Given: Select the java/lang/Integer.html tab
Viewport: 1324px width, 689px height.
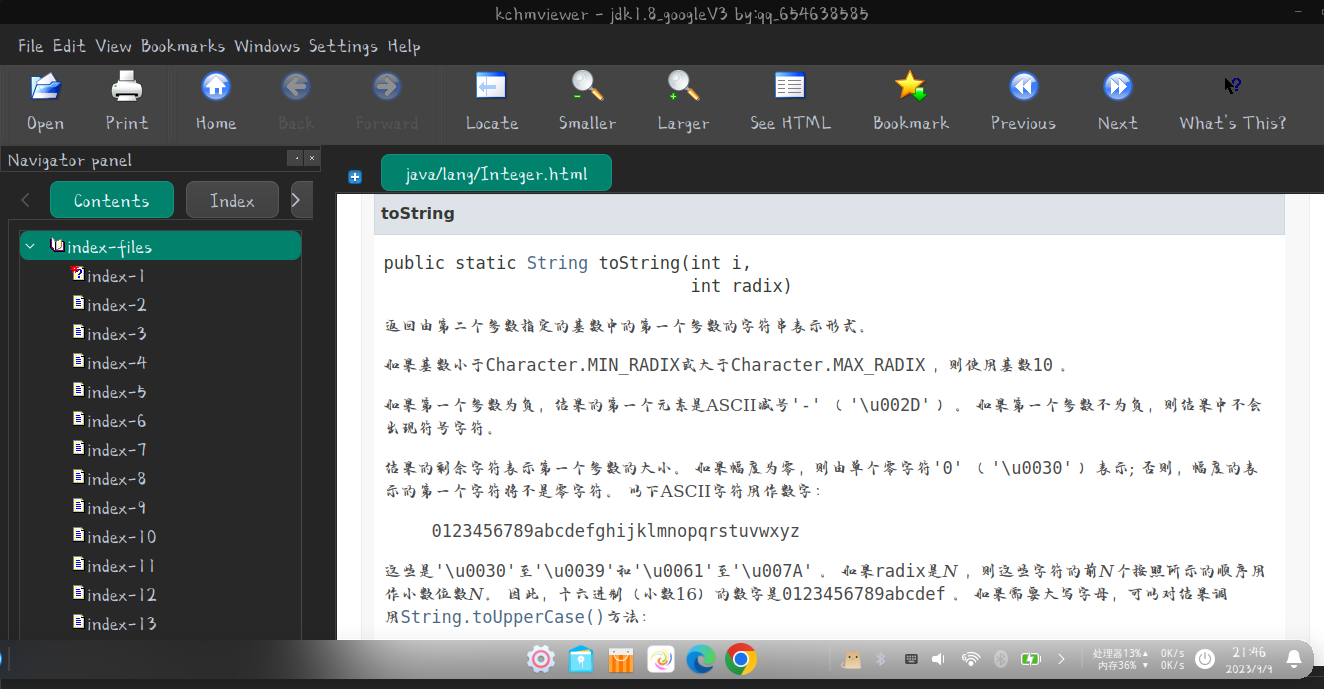Looking at the screenshot, I should (496, 173).
